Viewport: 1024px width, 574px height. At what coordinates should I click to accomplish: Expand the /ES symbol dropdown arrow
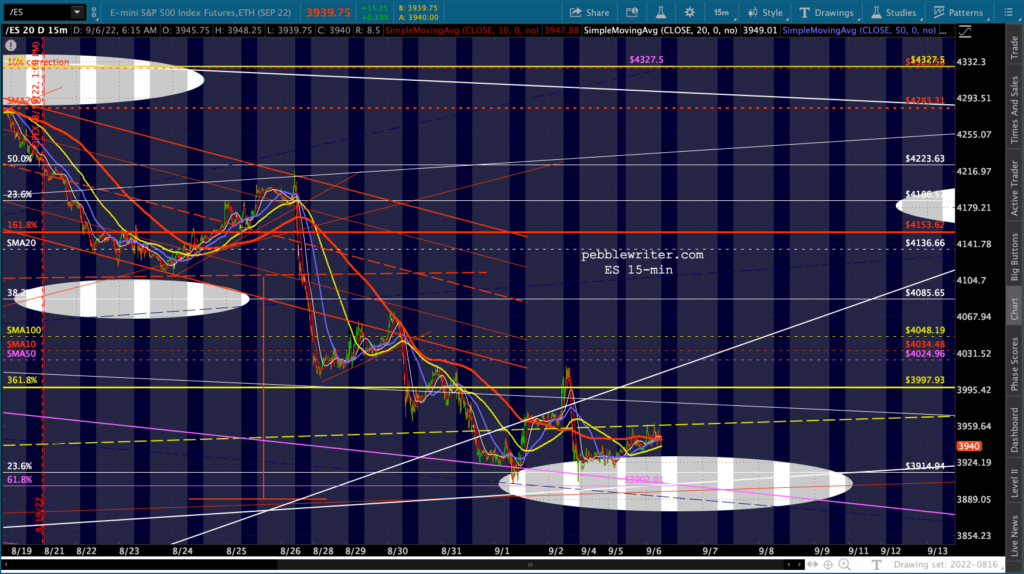(77, 13)
